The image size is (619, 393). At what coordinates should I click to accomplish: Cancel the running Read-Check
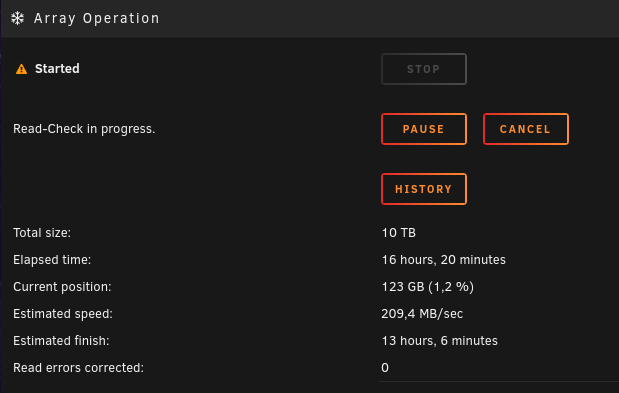pos(526,129)
